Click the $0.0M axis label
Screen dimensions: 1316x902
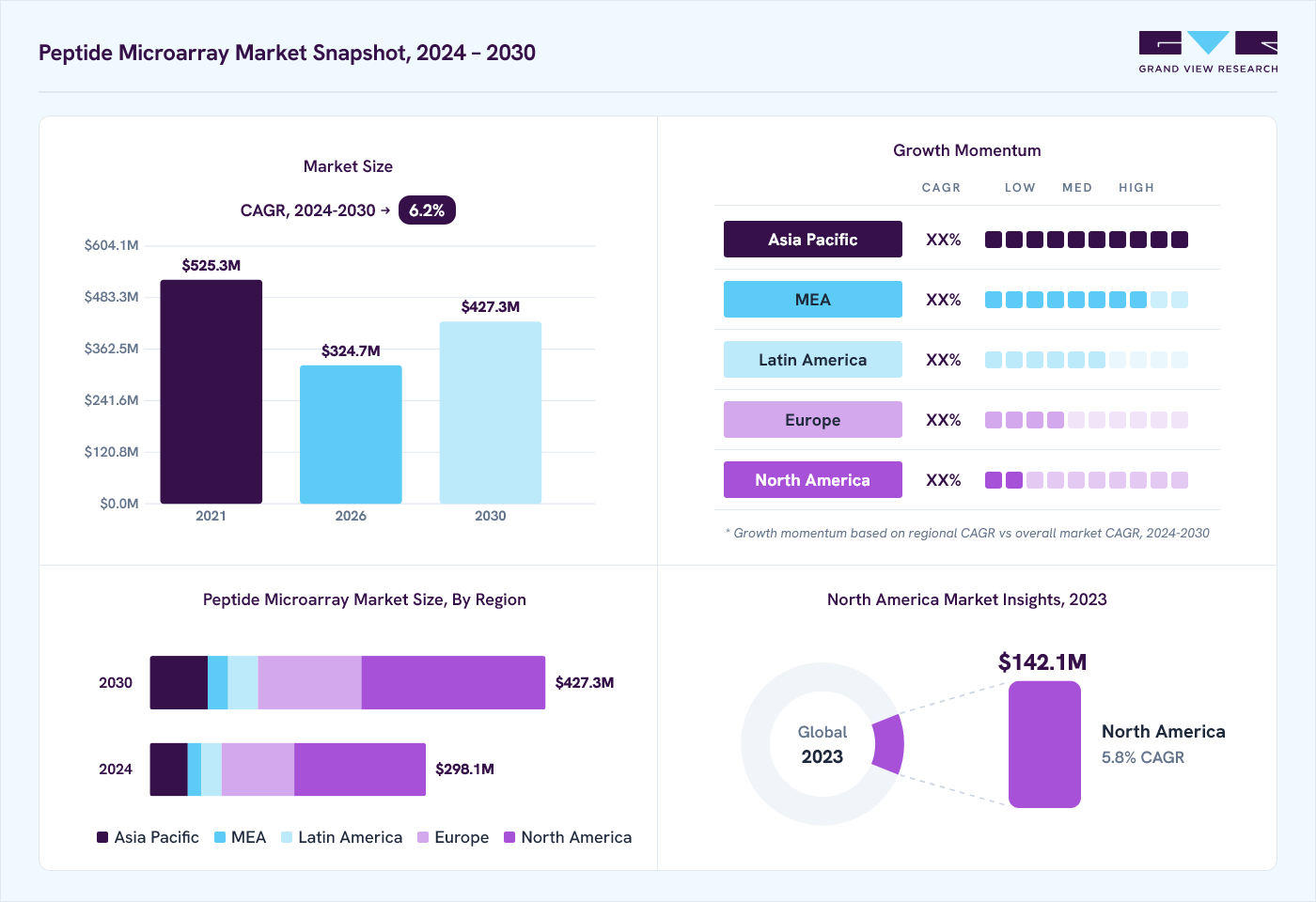pos(119,504)
